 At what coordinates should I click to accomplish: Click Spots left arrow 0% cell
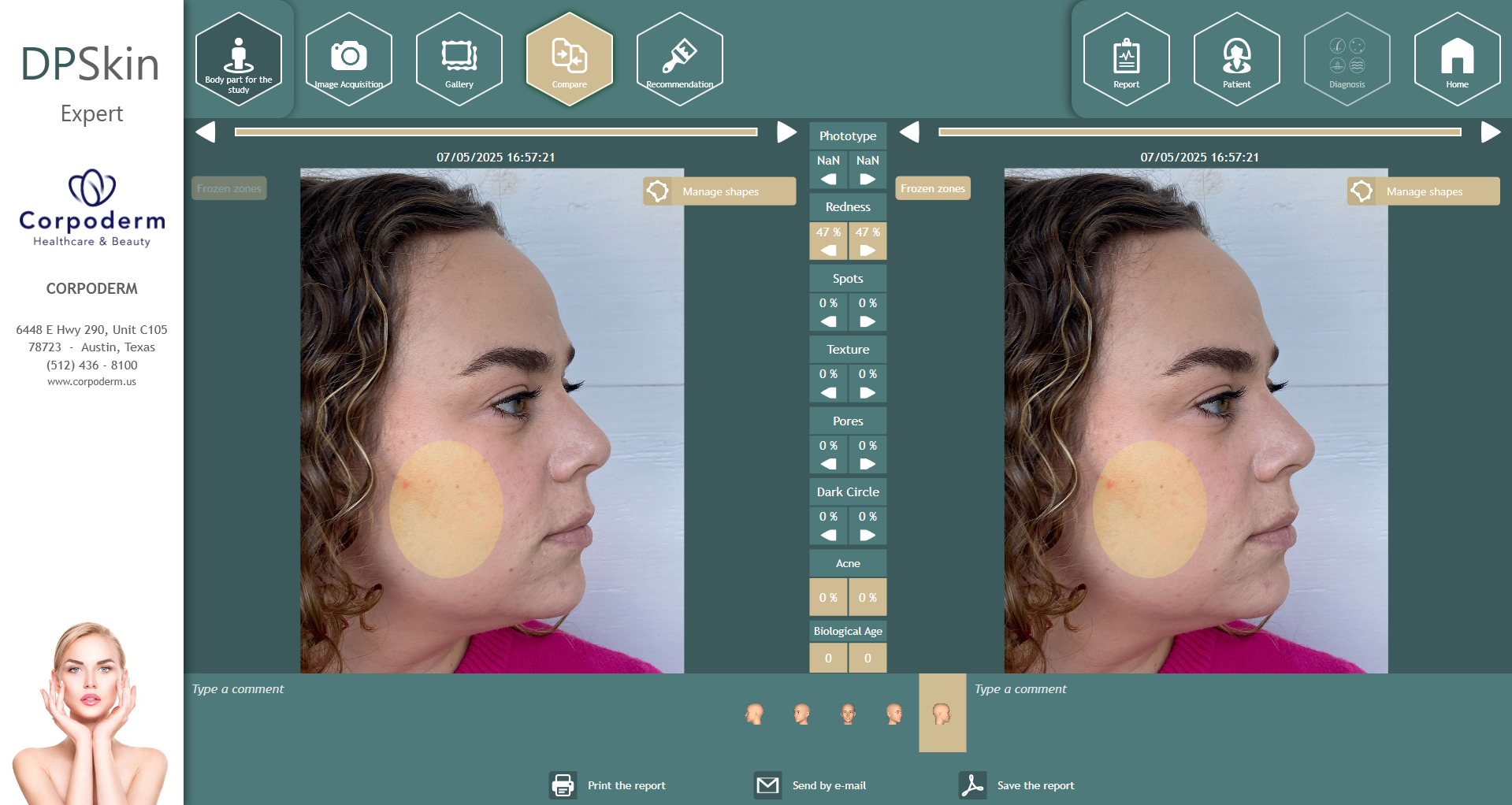tap(828, 312)
